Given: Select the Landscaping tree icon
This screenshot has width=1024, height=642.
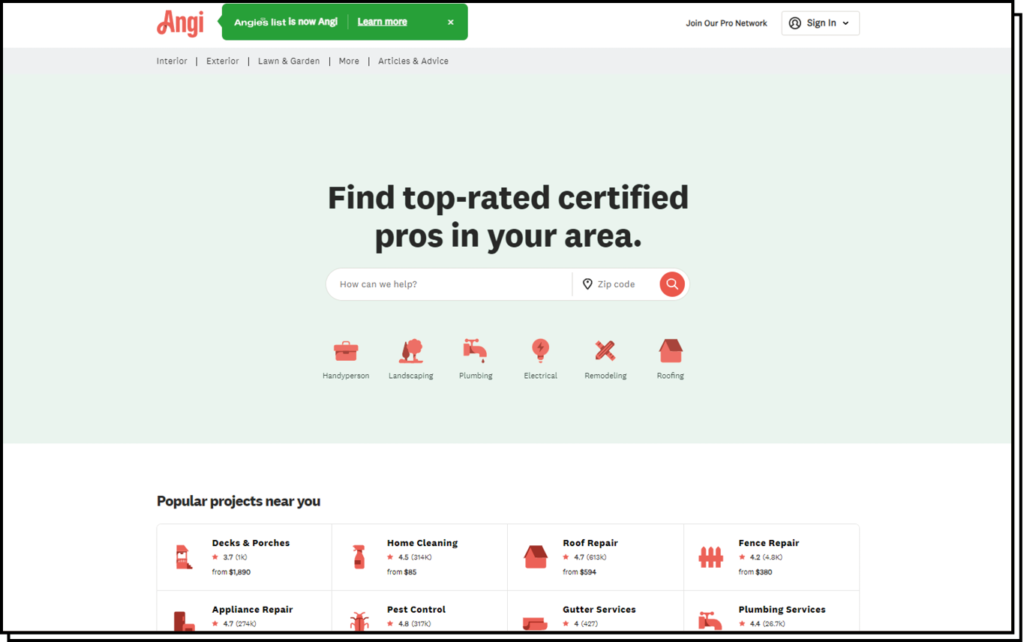Looking at the screenshot, I should click(x=410, y=351).
